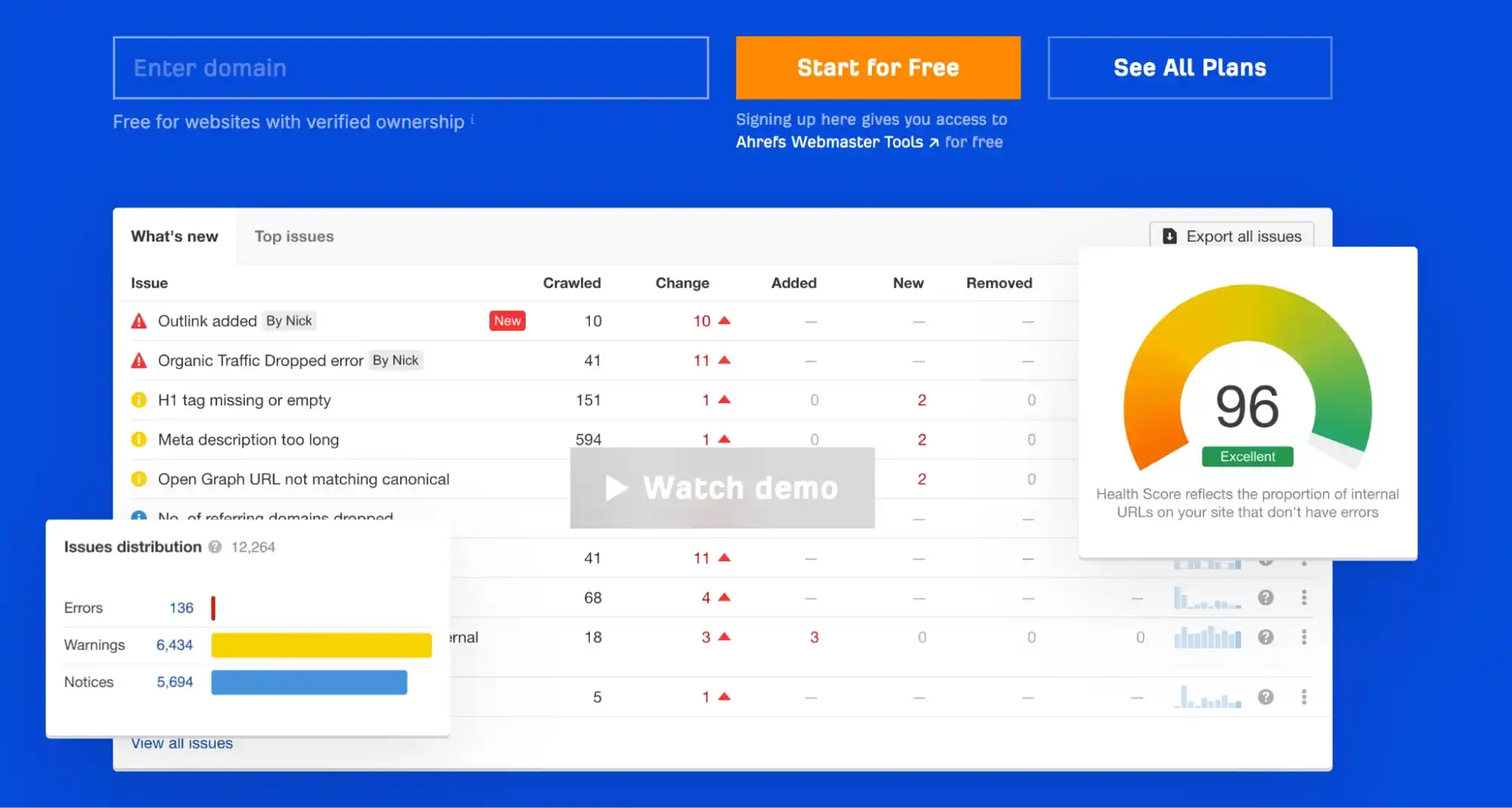1512x808 pixels.
Task: Open the Ahrefs Webmaster Tools link
Action: click(x=837, y=142)
